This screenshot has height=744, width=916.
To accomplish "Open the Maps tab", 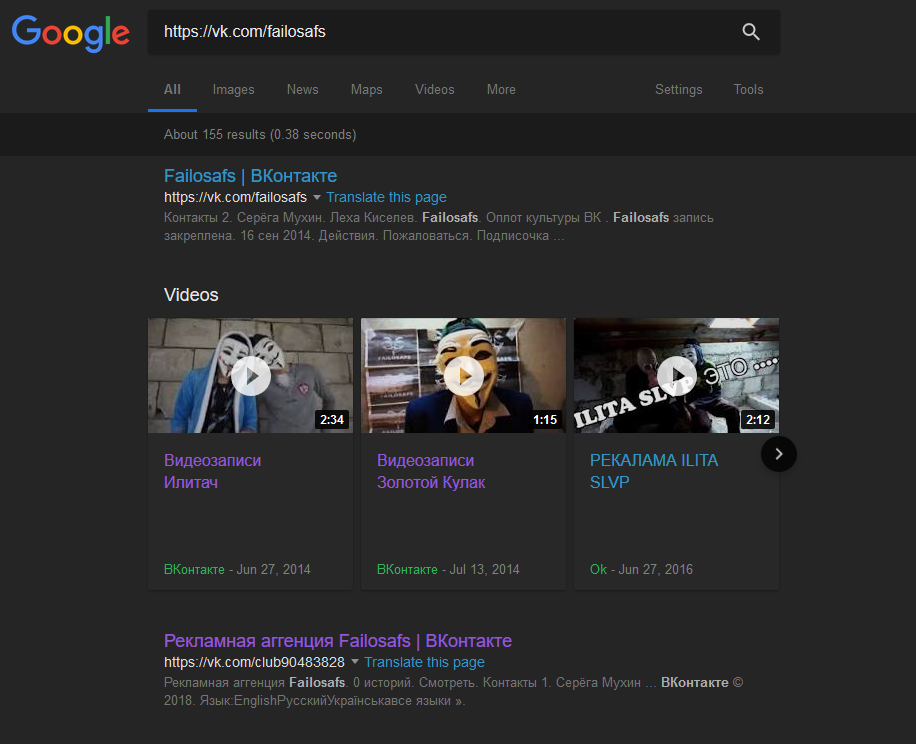I will coord(367,89).
